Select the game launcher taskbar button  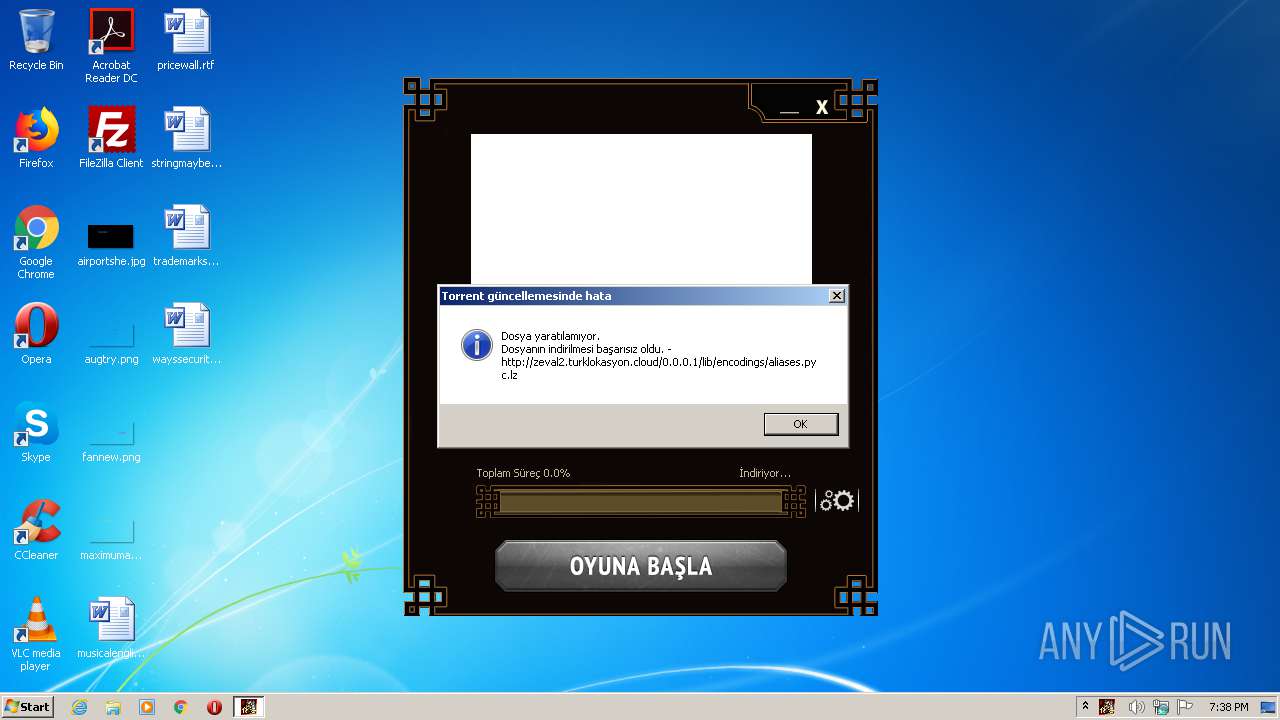coord(248,707)
